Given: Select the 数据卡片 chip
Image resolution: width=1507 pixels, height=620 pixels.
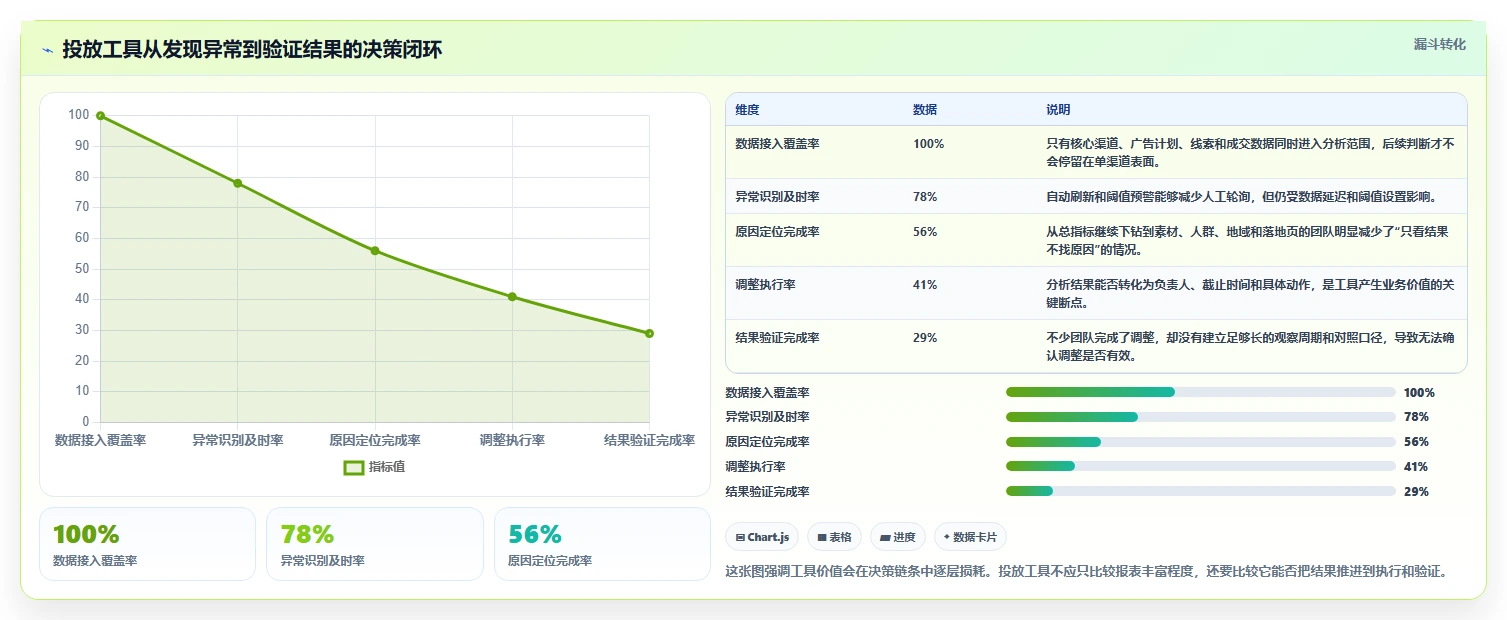Looking at the screenshot, I should (x=970, y=537).
